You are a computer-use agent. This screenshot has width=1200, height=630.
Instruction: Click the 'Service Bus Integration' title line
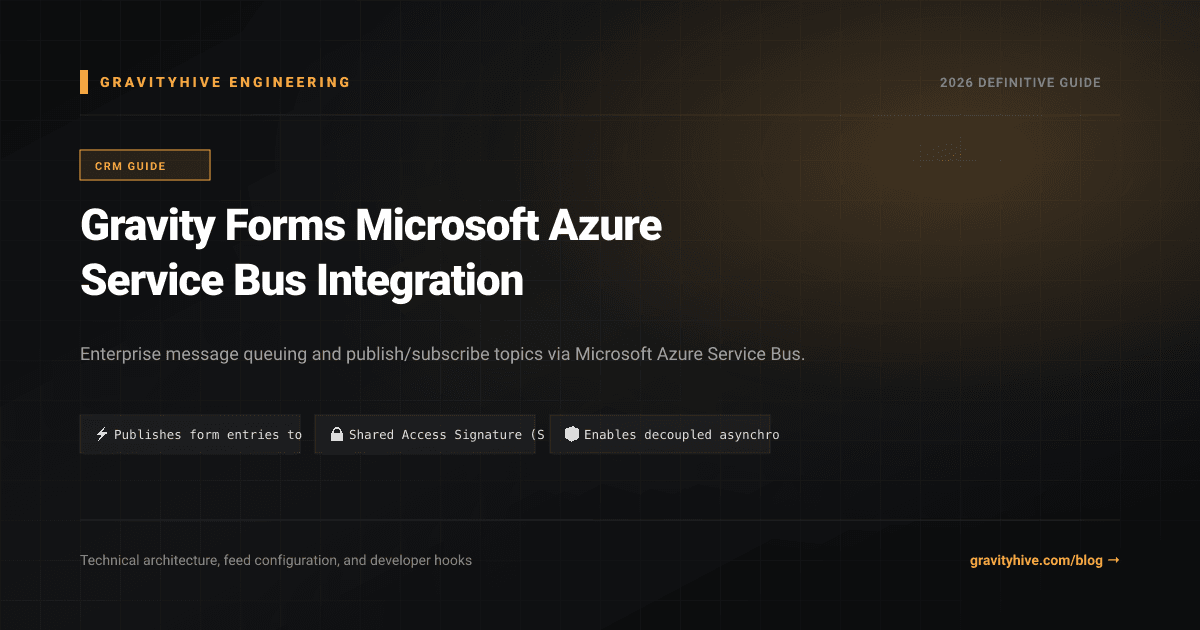pos(302,281)
